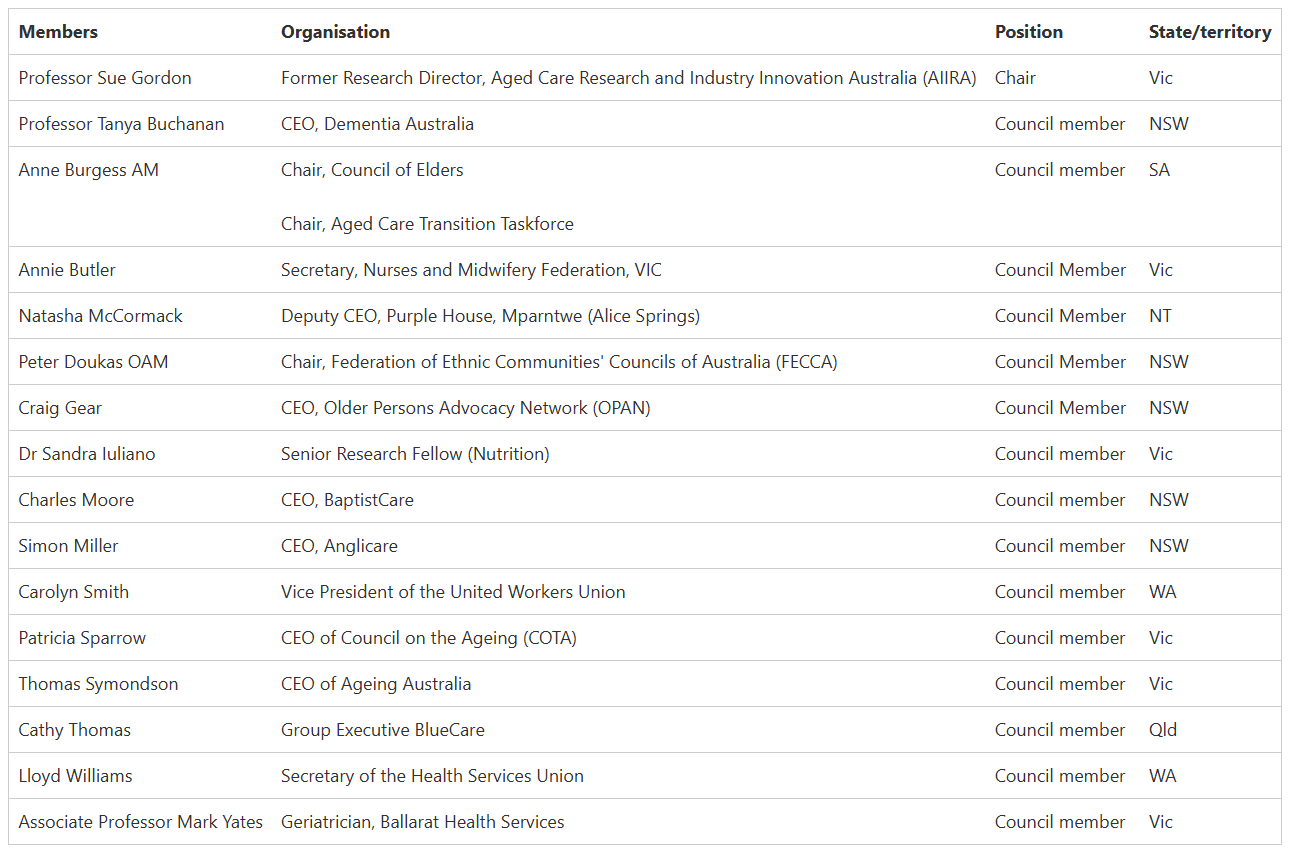The height and width of the screenshot is (853, 1289).
Task: Click the Organisation column header
Action: [x=335, y=32]
